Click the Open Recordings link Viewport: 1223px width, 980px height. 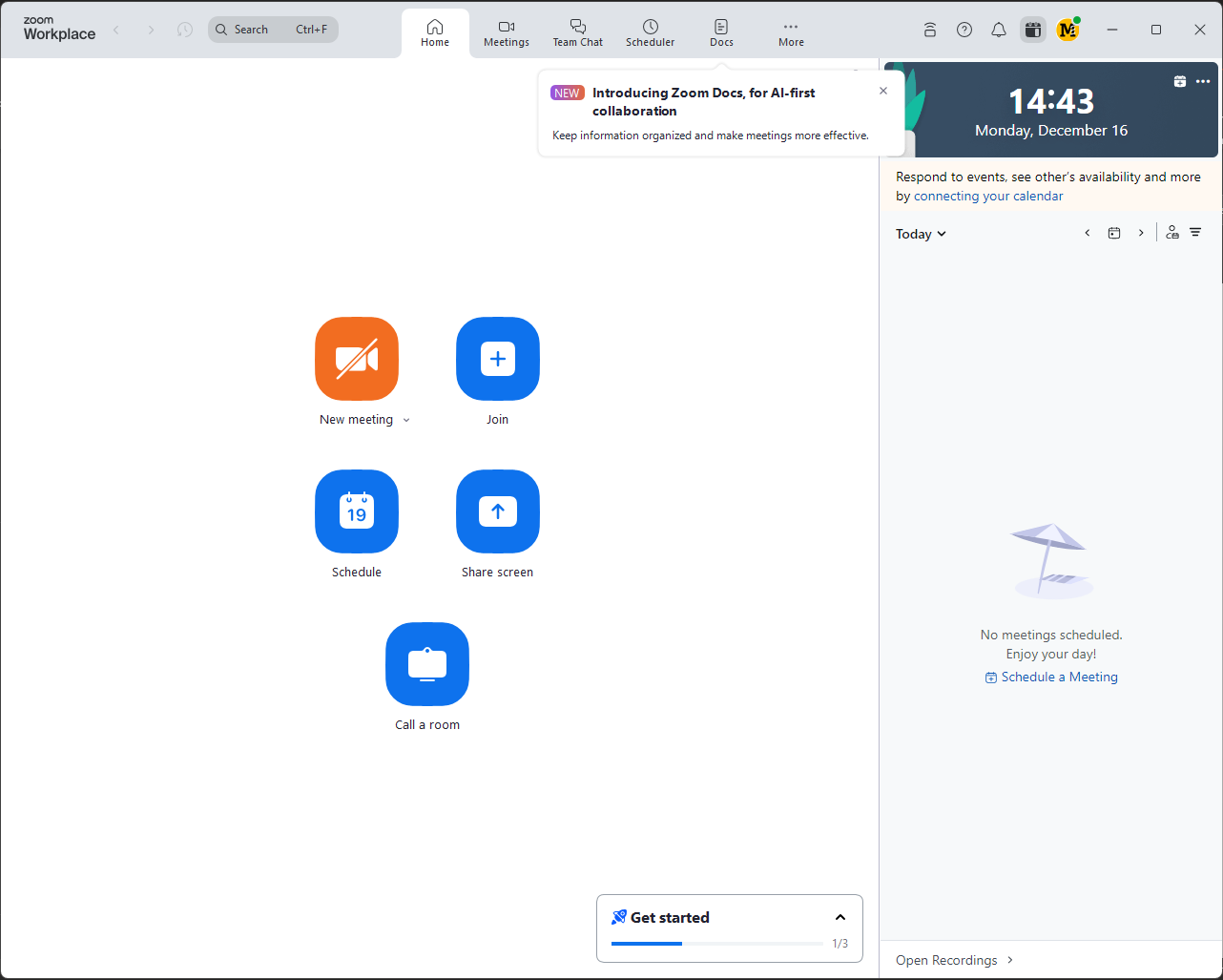(x=946, y=960)
